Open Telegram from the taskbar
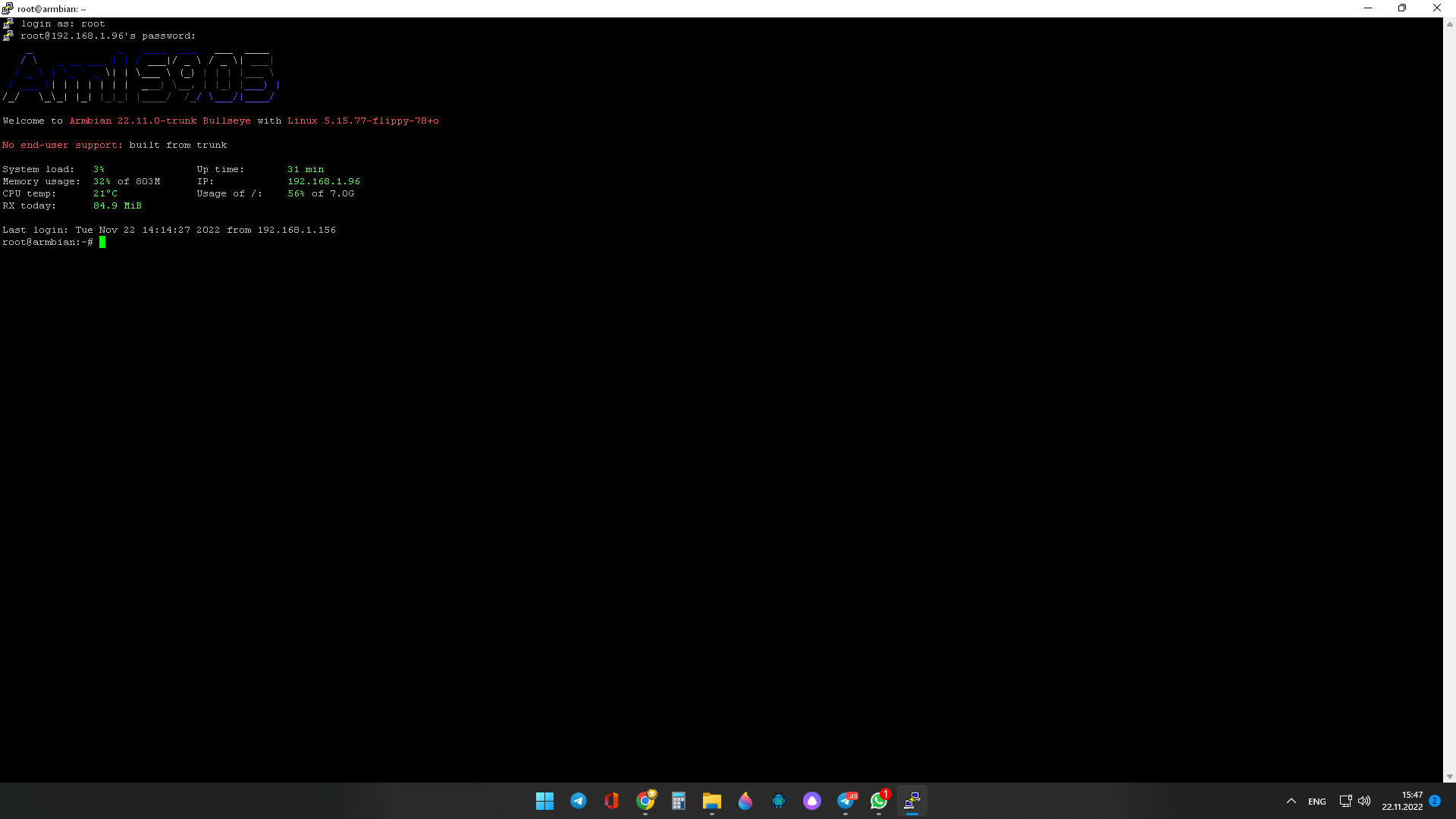The height and width of the screenshot is (819, 1456). coord(578,801)
